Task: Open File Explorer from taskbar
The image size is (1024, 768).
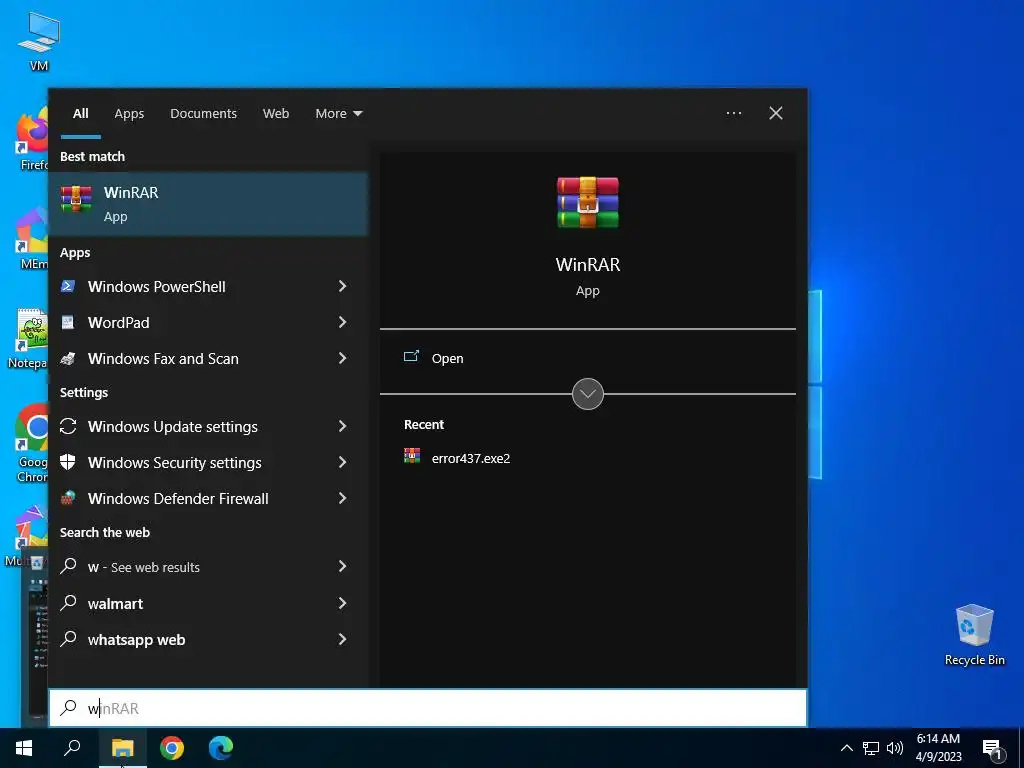Action: (x=122, y=748)
